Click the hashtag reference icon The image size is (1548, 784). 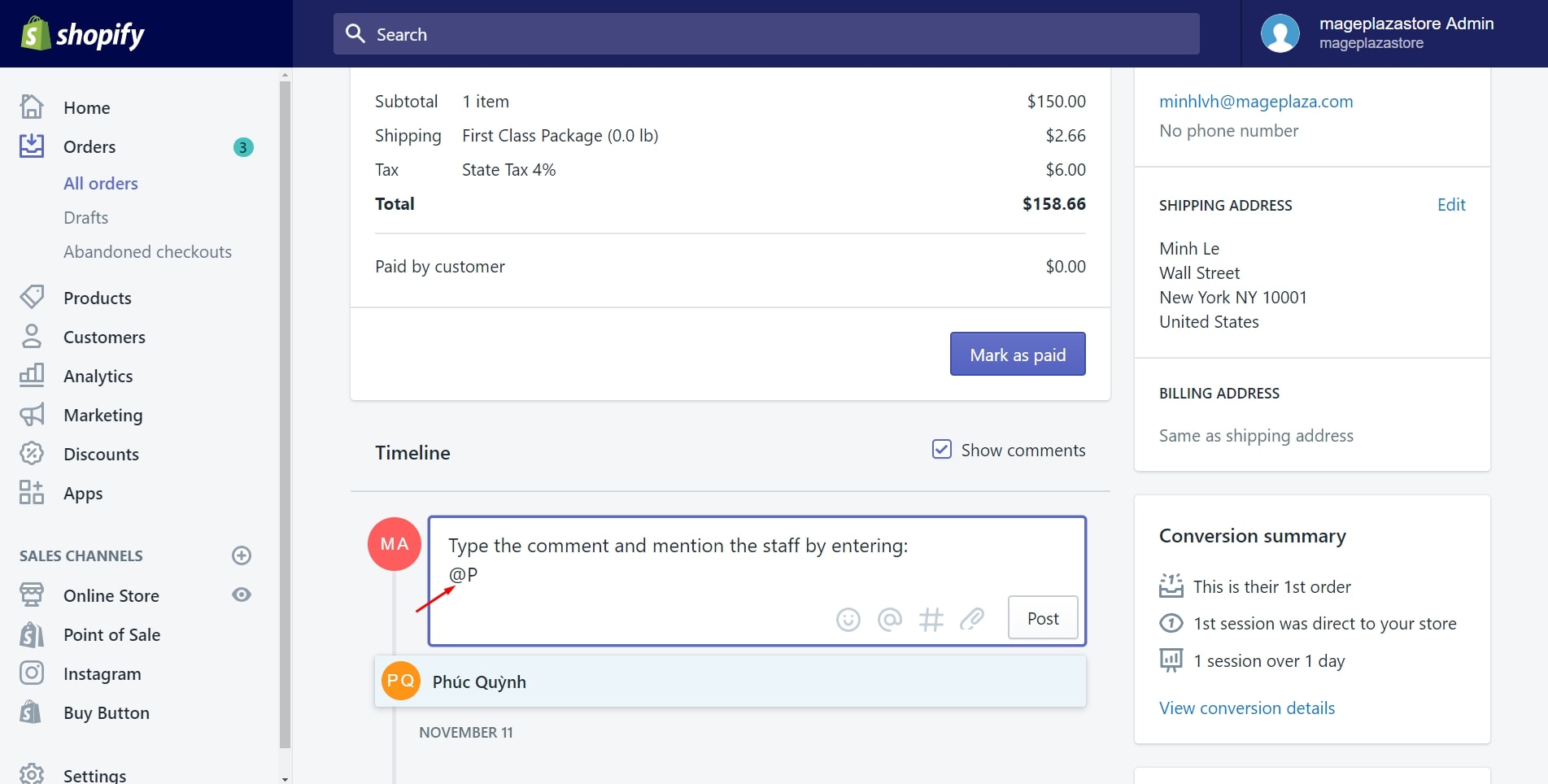click(931, 620)
